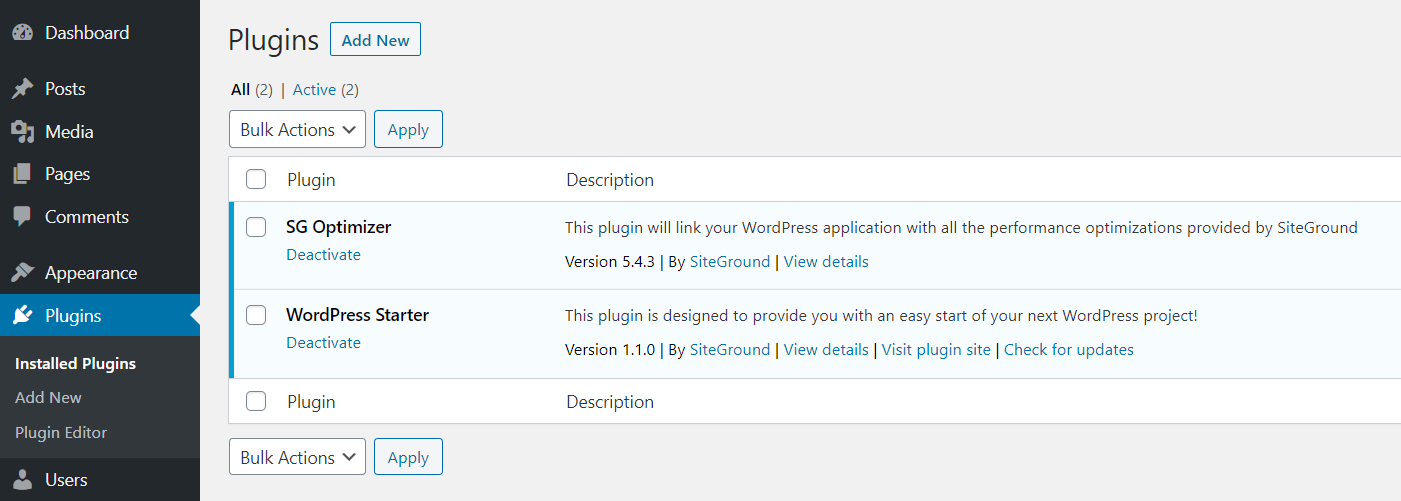Open SiteGround author link for WordPress Starter
This screenshot has width=1401, height=501.
point(730,350)
